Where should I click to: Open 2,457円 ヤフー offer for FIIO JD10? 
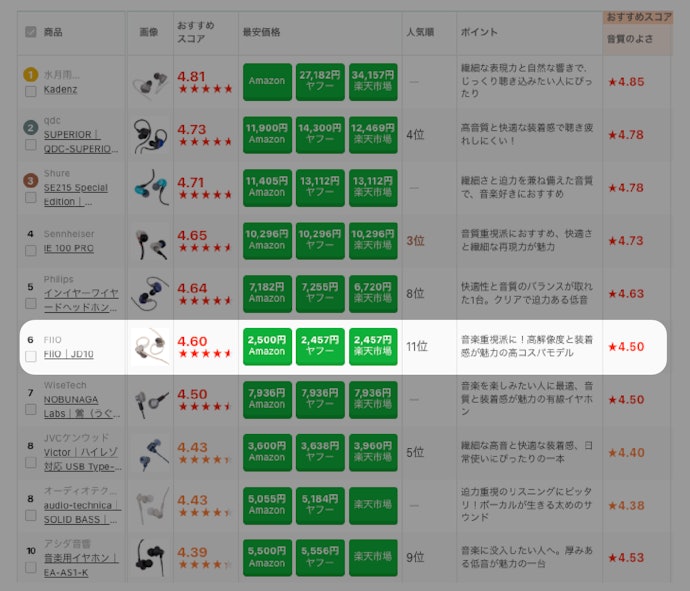tap(320, 347)
